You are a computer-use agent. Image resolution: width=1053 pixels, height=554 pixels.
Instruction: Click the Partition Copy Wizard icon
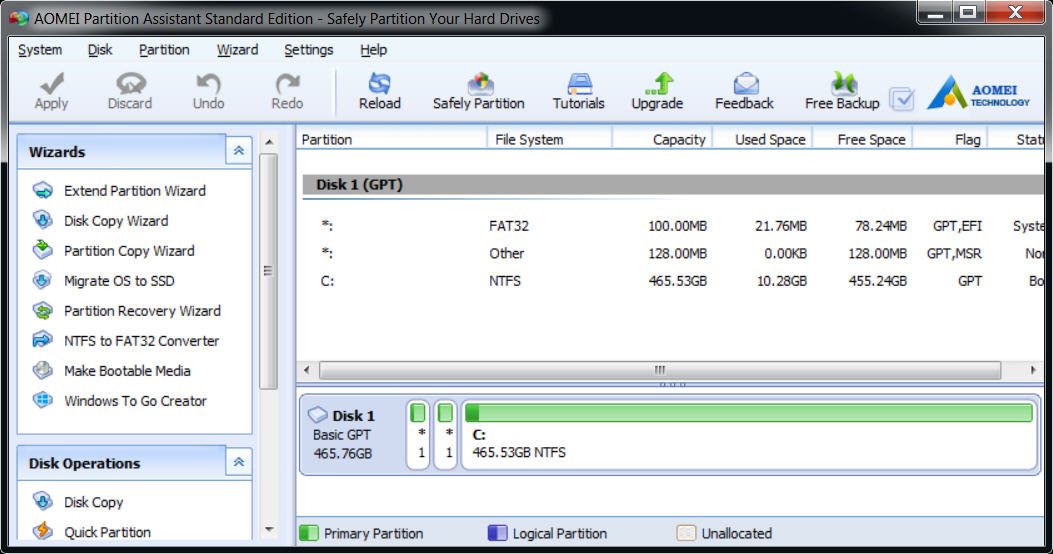pos(42,250)
